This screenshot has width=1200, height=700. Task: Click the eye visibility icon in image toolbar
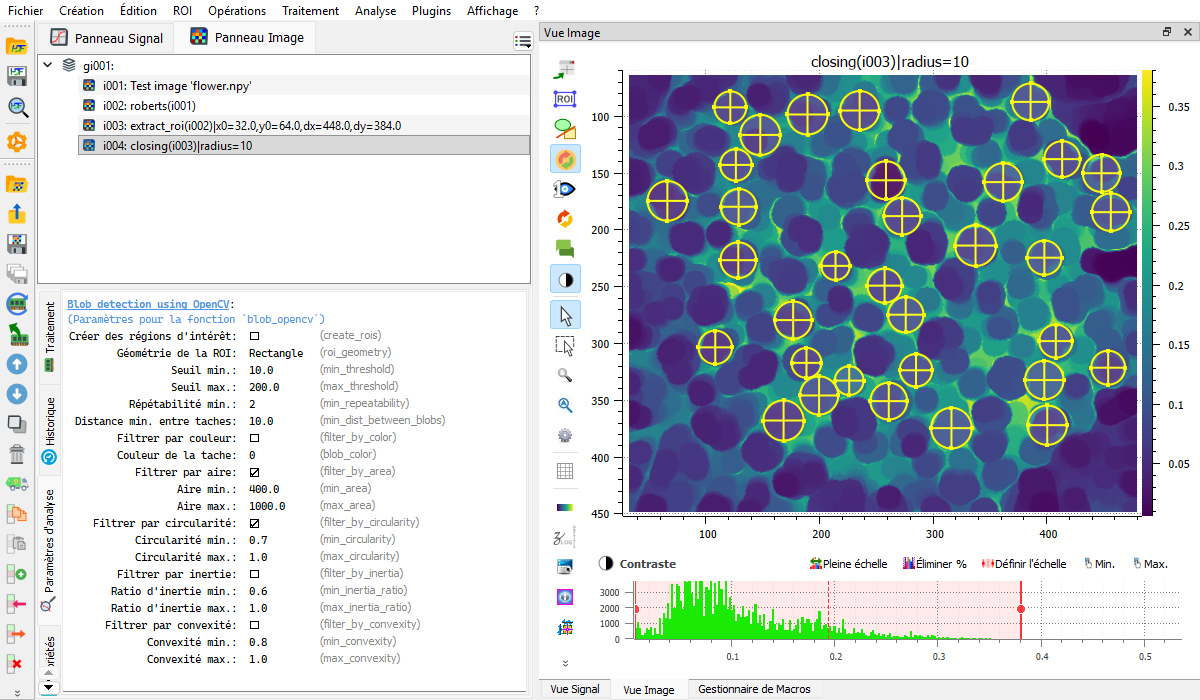pos(565,188)
